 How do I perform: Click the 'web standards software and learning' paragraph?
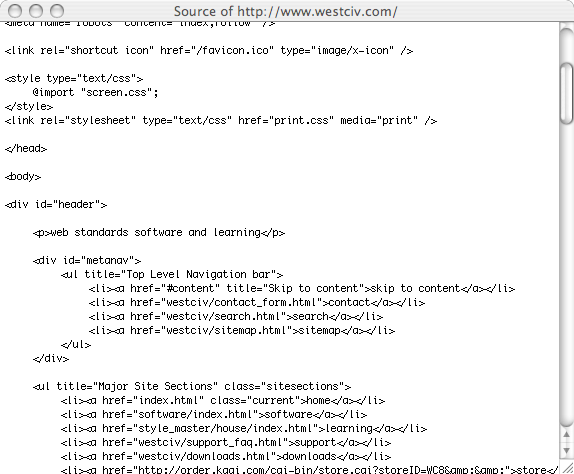pyautogui.click(x=159, y=232)
